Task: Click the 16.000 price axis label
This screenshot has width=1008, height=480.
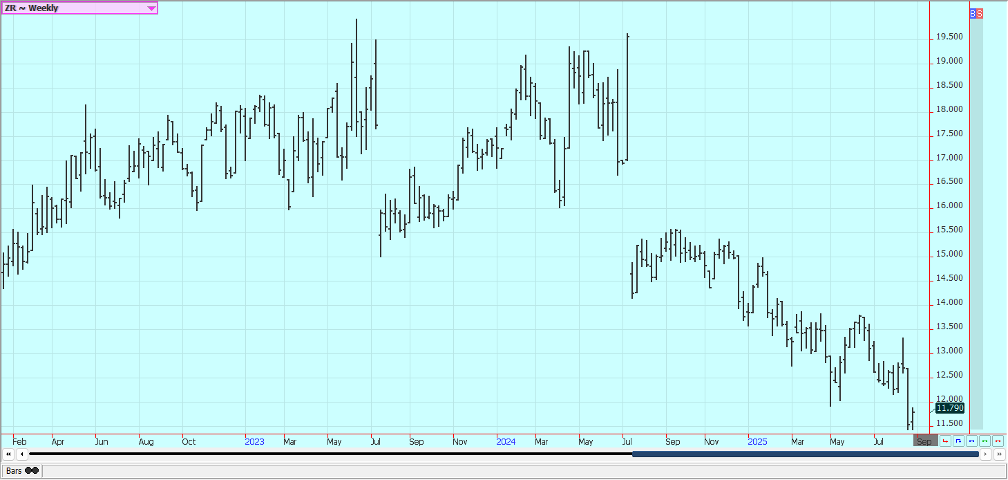Action: (x=949, y=206)
